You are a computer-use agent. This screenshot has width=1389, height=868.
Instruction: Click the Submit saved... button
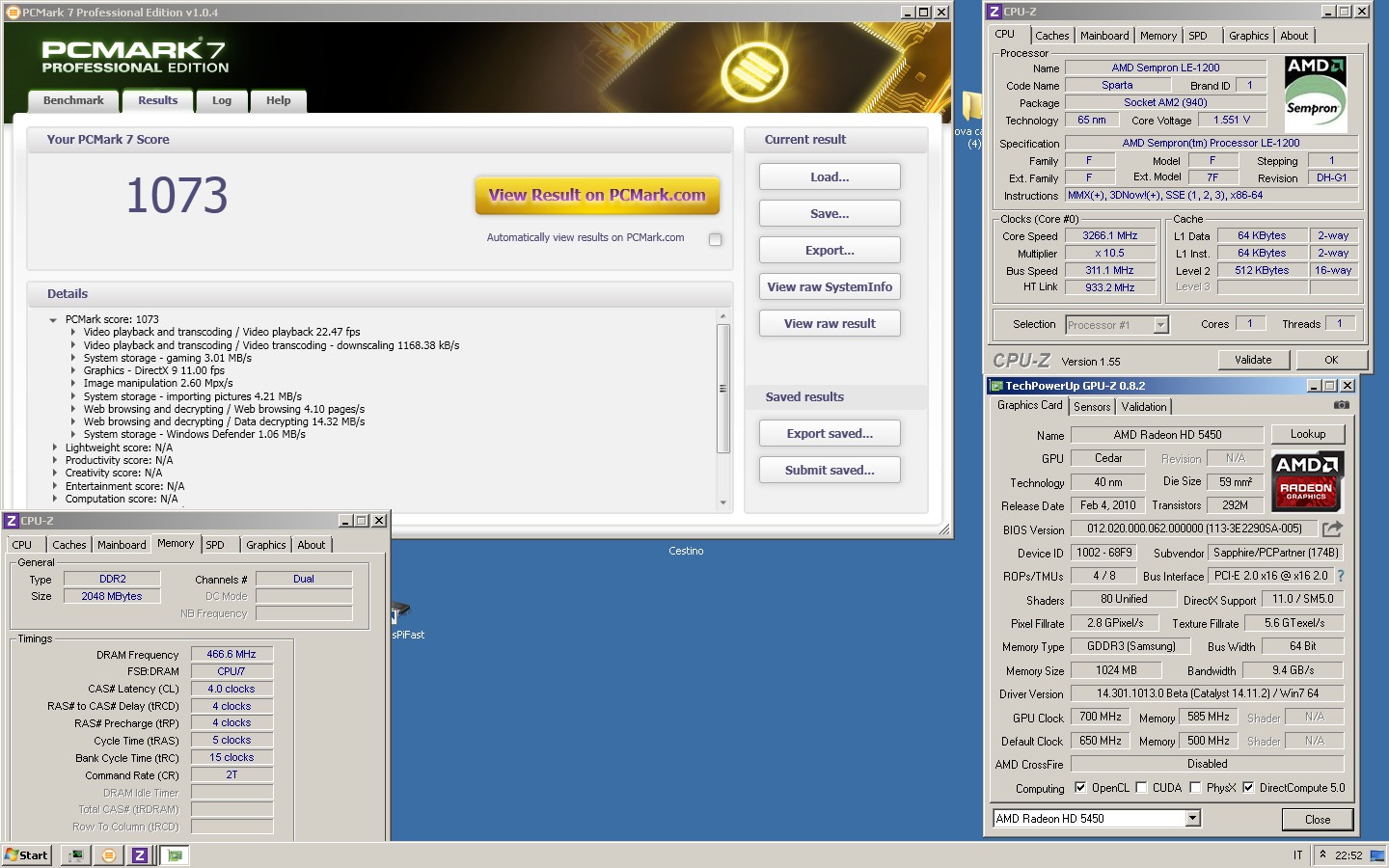click(x=830, y=470)
